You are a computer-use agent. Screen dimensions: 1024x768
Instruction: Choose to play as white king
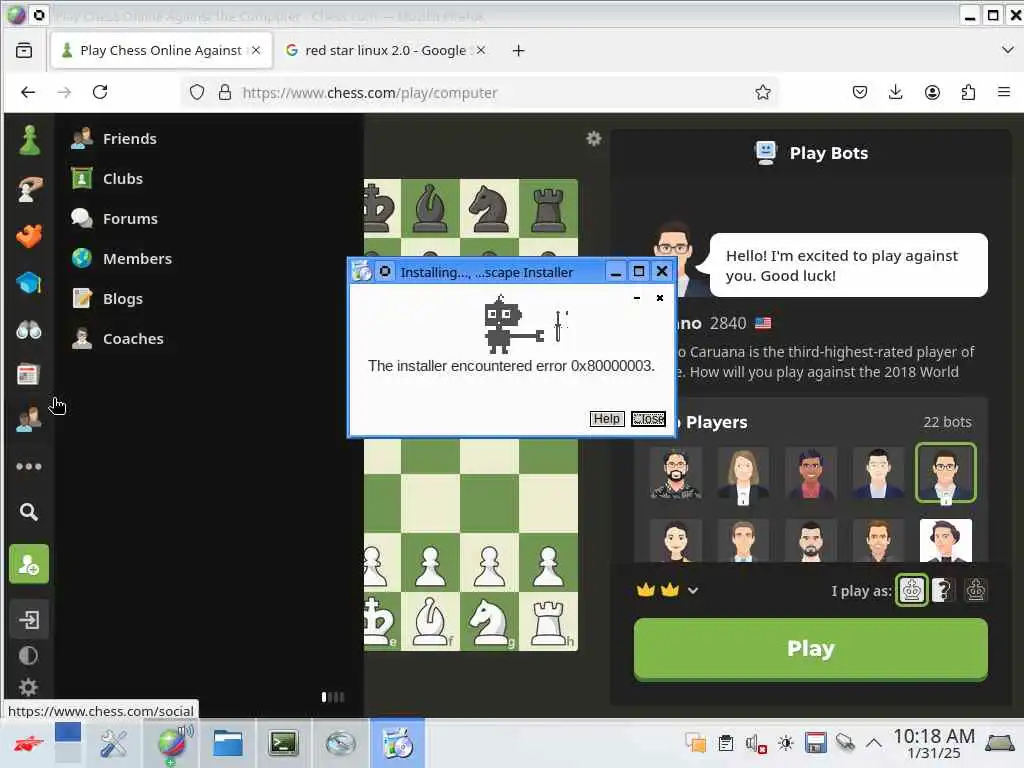pyautogui.click(x=912, y=590)
